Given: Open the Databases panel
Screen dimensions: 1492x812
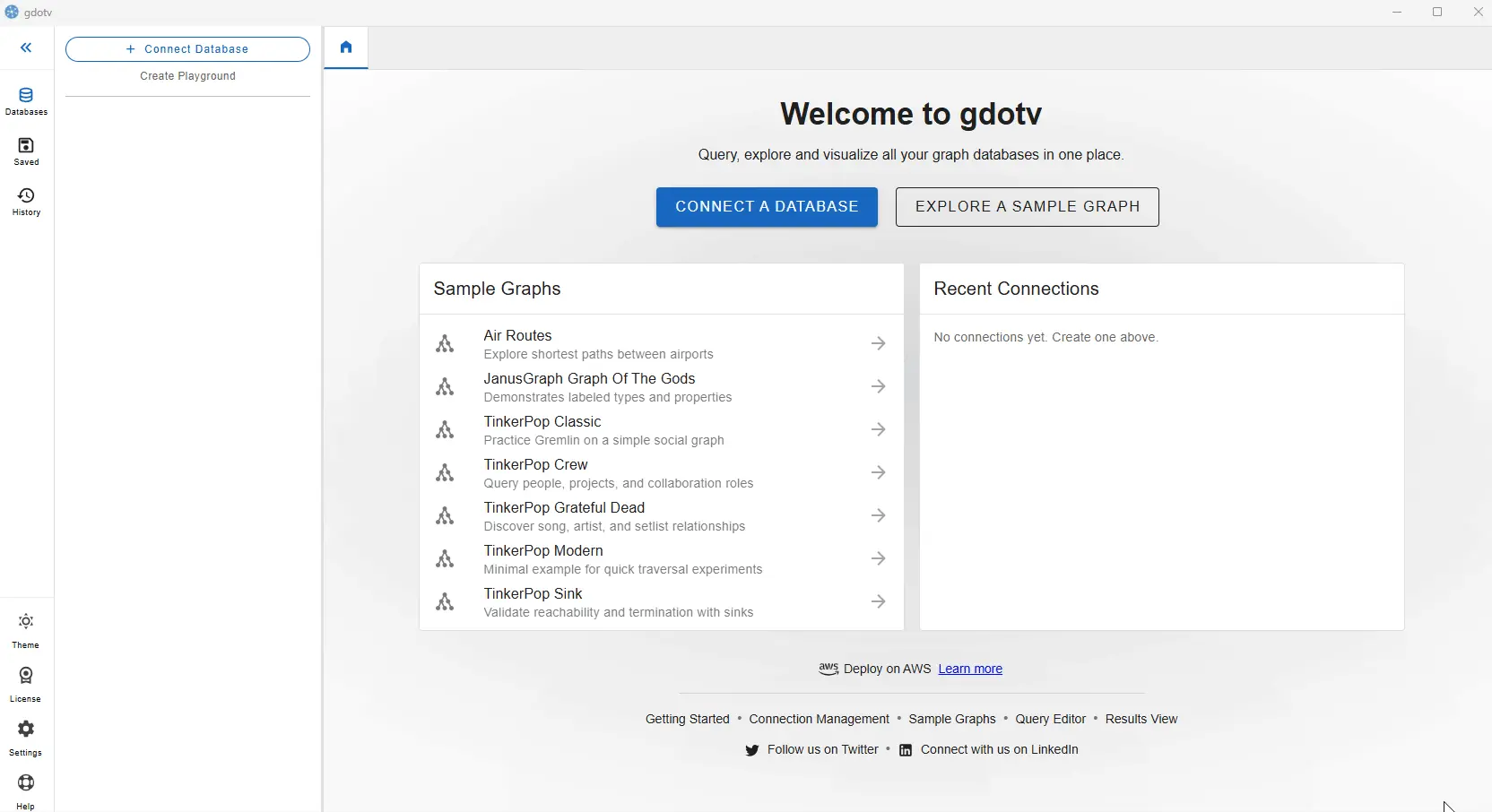Looking at the screenshot, I should coord(26,100).
